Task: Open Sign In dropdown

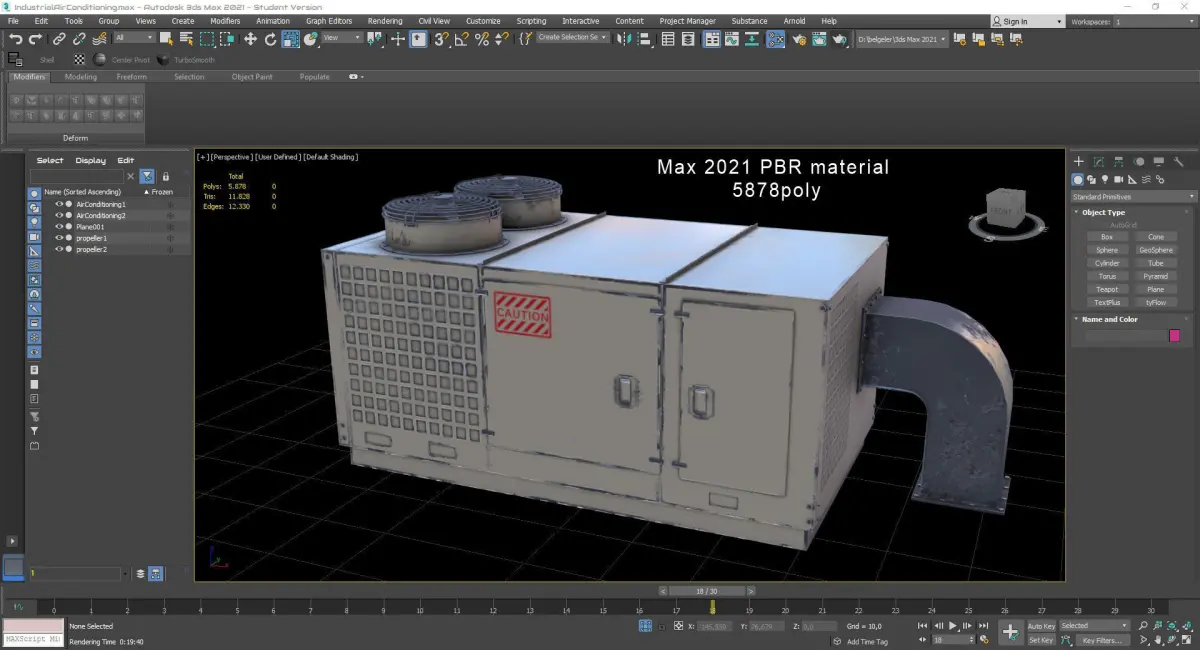Action: [1027, 21]
